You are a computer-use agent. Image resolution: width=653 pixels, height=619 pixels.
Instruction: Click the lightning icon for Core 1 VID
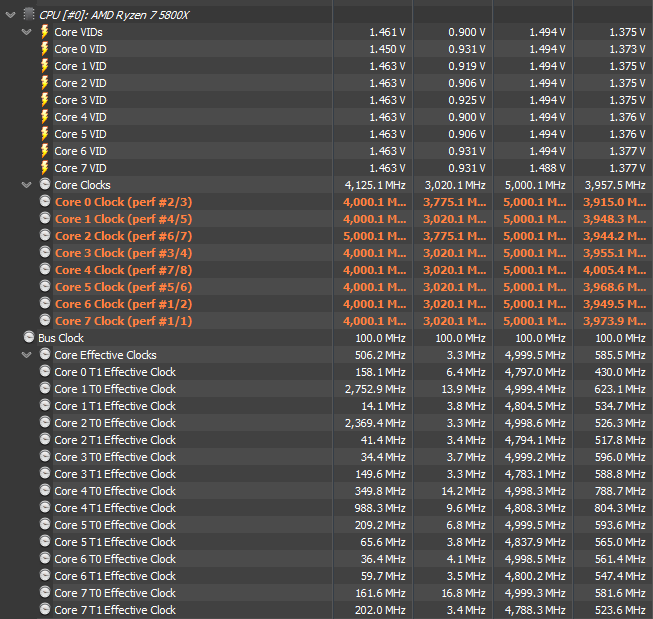45,66
